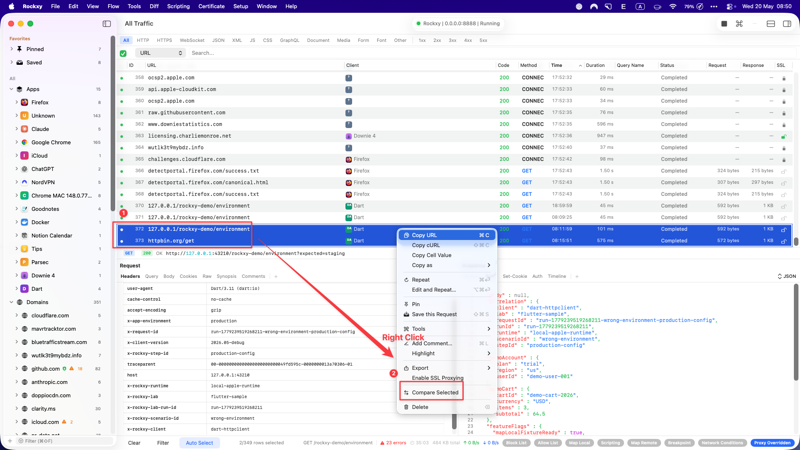Filter responses by 4xx status codes

467,40
